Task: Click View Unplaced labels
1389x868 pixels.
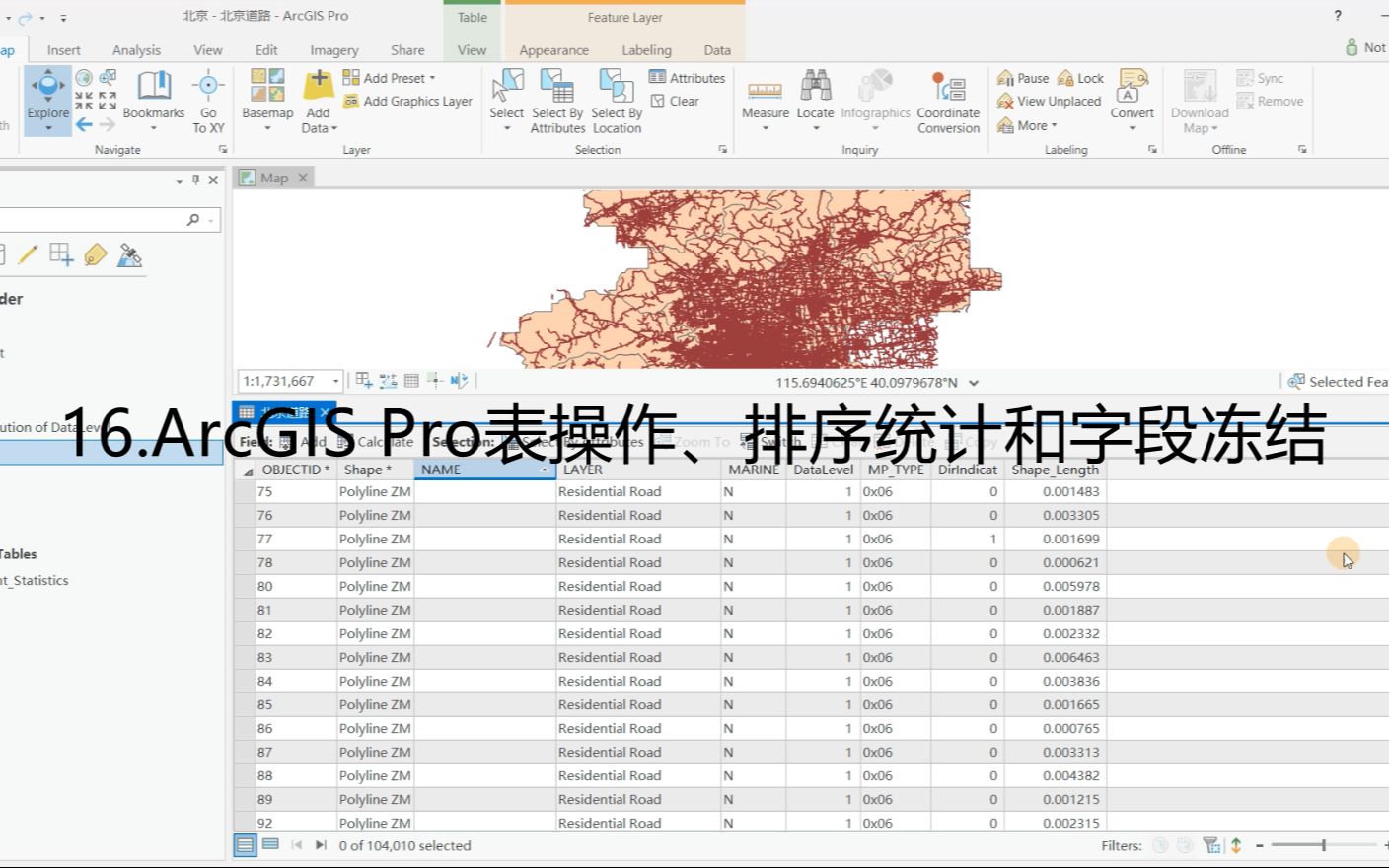Action: [1049, 101]
